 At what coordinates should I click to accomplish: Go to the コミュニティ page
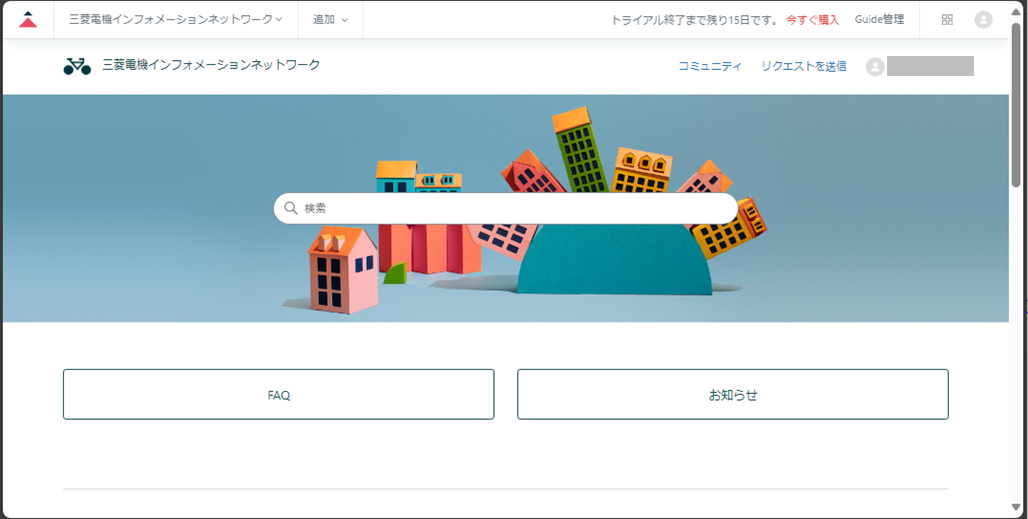pos(710,66)
